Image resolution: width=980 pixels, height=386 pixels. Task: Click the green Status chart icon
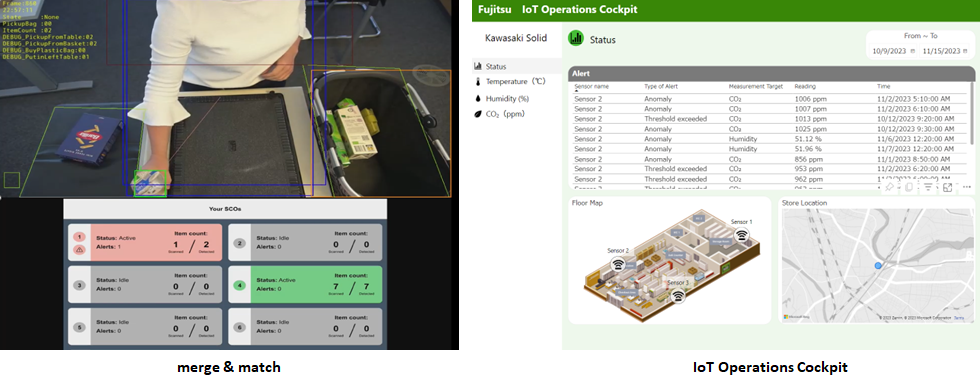(x=576, y=38)
